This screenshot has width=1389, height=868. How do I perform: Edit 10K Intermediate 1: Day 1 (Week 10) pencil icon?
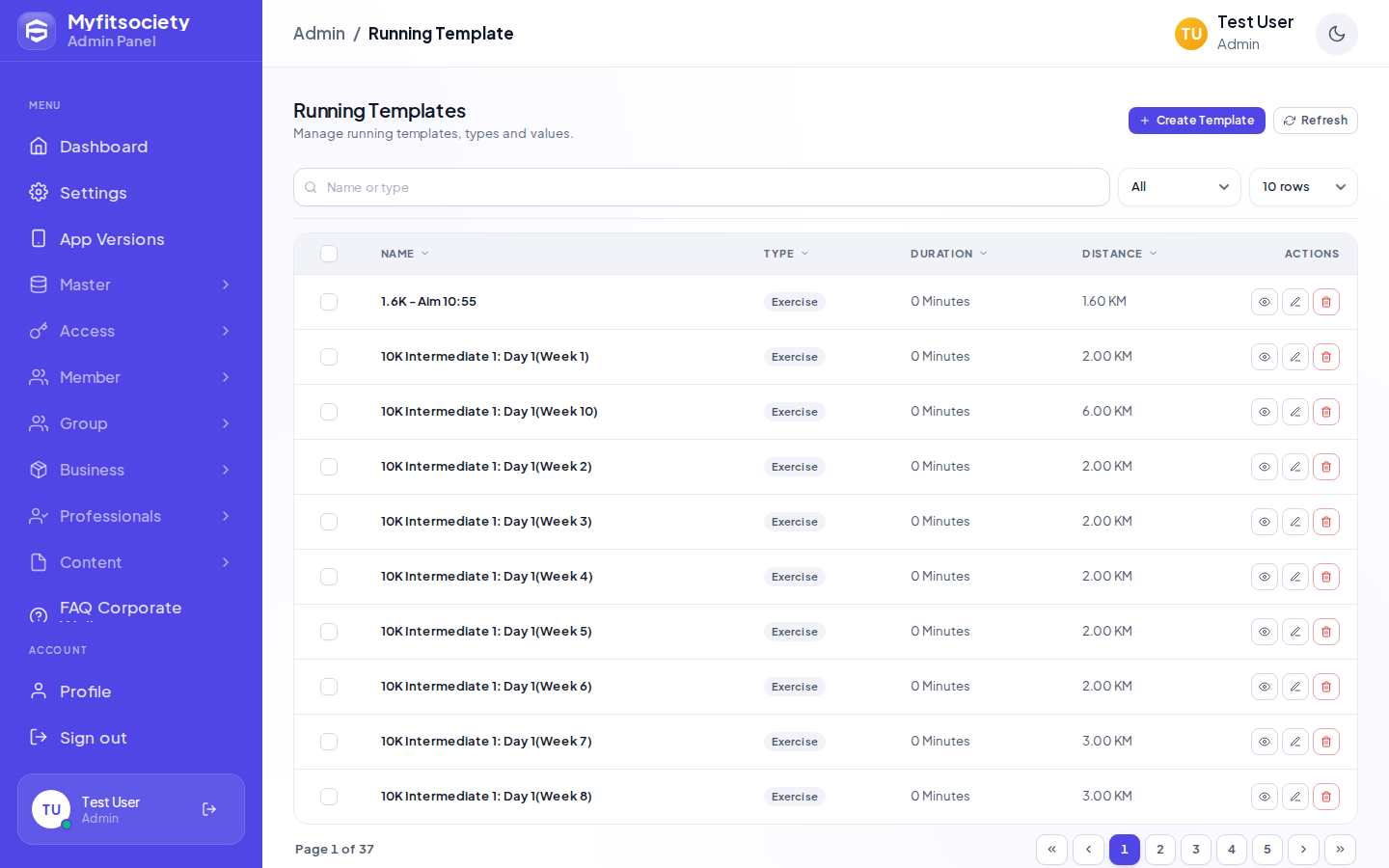[1295, 412]
